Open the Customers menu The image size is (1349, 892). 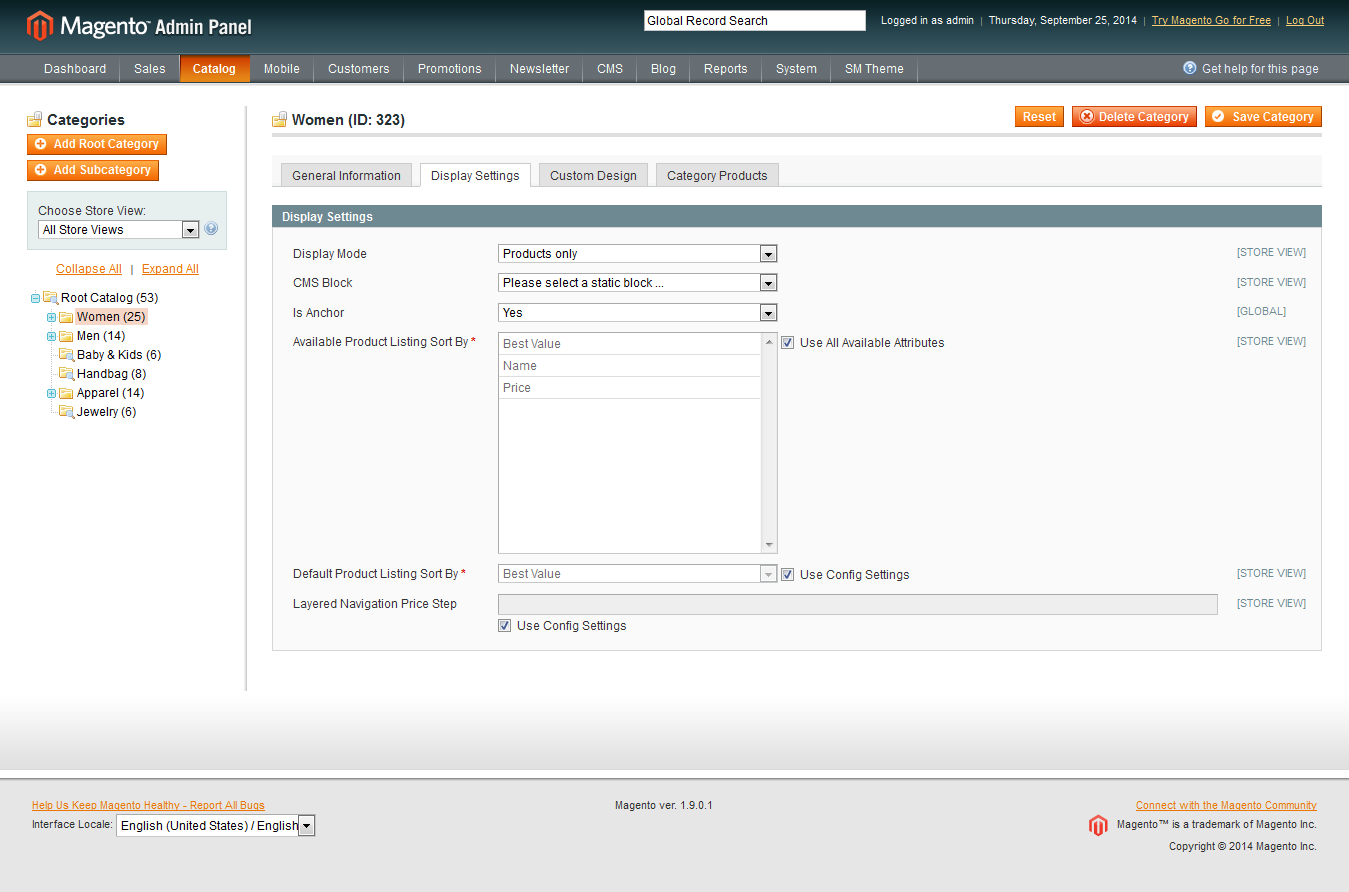(359, 69)
